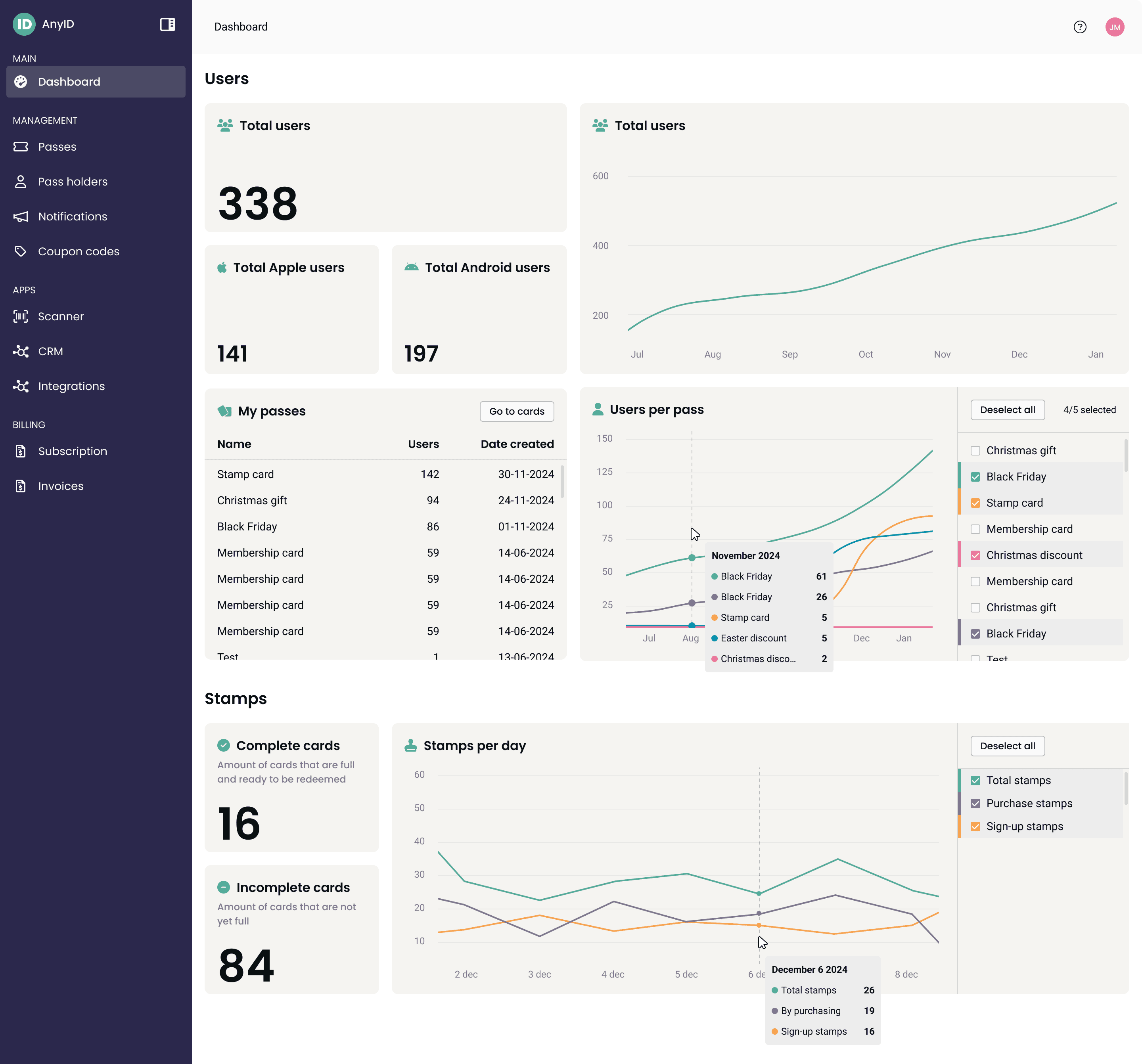Screen dimensions: 1142x1064
Task: Open Integrations in the sidebar
Action: pyautogui.click(x=71, y=387)
